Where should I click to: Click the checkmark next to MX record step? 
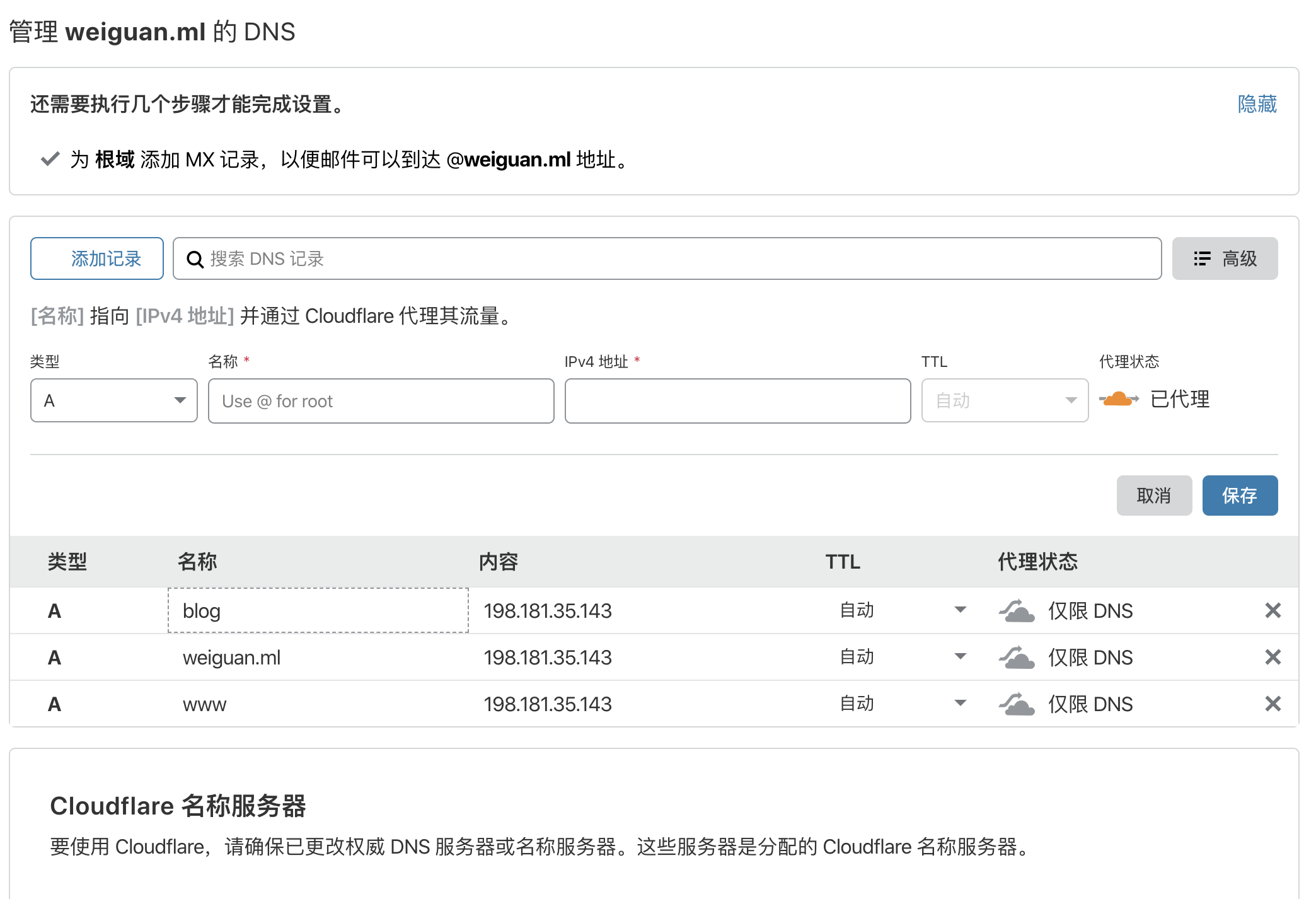click(50, 159)
